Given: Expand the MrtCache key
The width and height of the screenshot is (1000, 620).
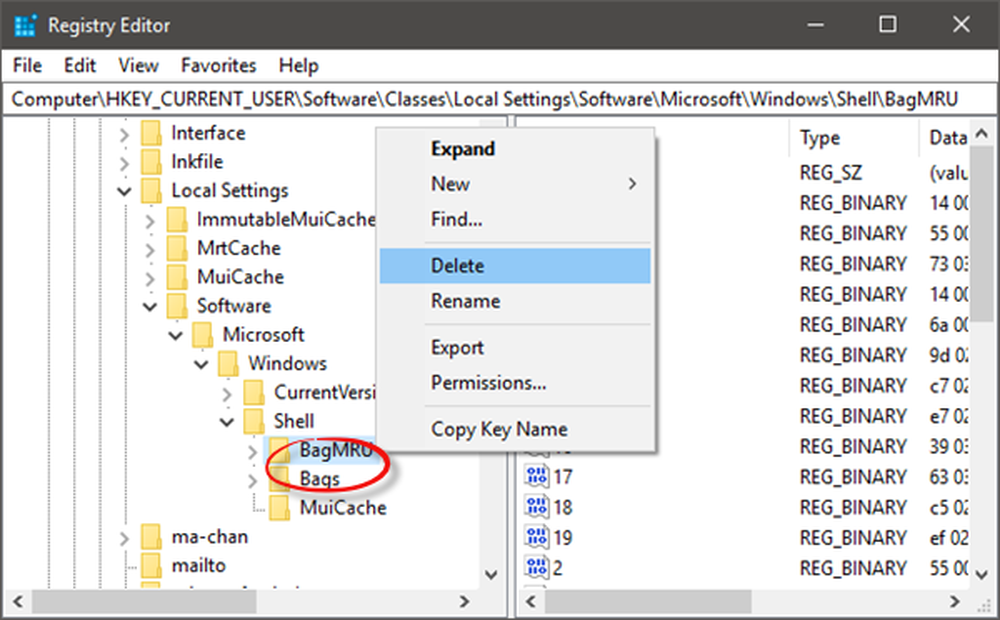Looking at the screenshot, I should [150, 249].
